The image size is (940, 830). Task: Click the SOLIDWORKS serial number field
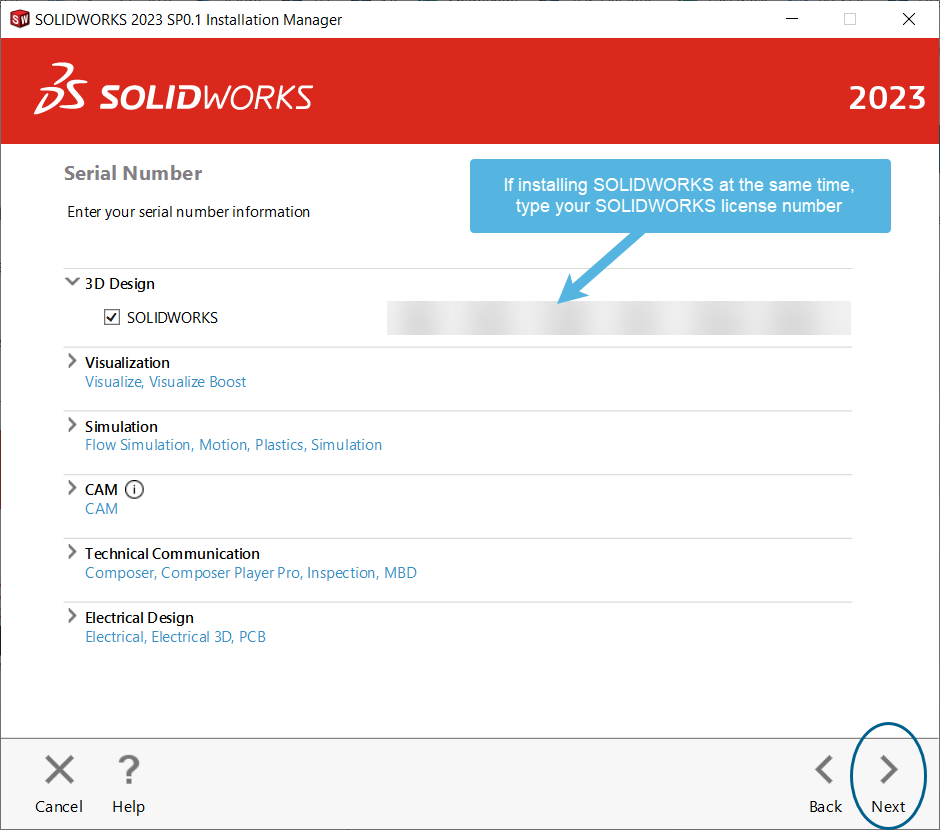[x=619, y=318]
